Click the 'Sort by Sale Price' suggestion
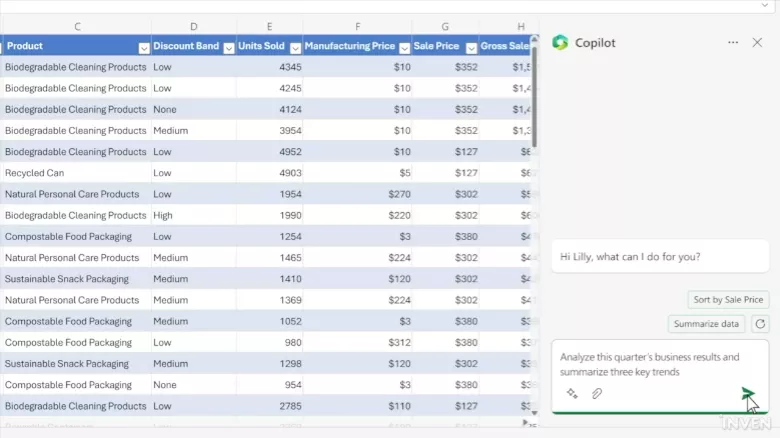780x438 pixels. pos(728,300)
